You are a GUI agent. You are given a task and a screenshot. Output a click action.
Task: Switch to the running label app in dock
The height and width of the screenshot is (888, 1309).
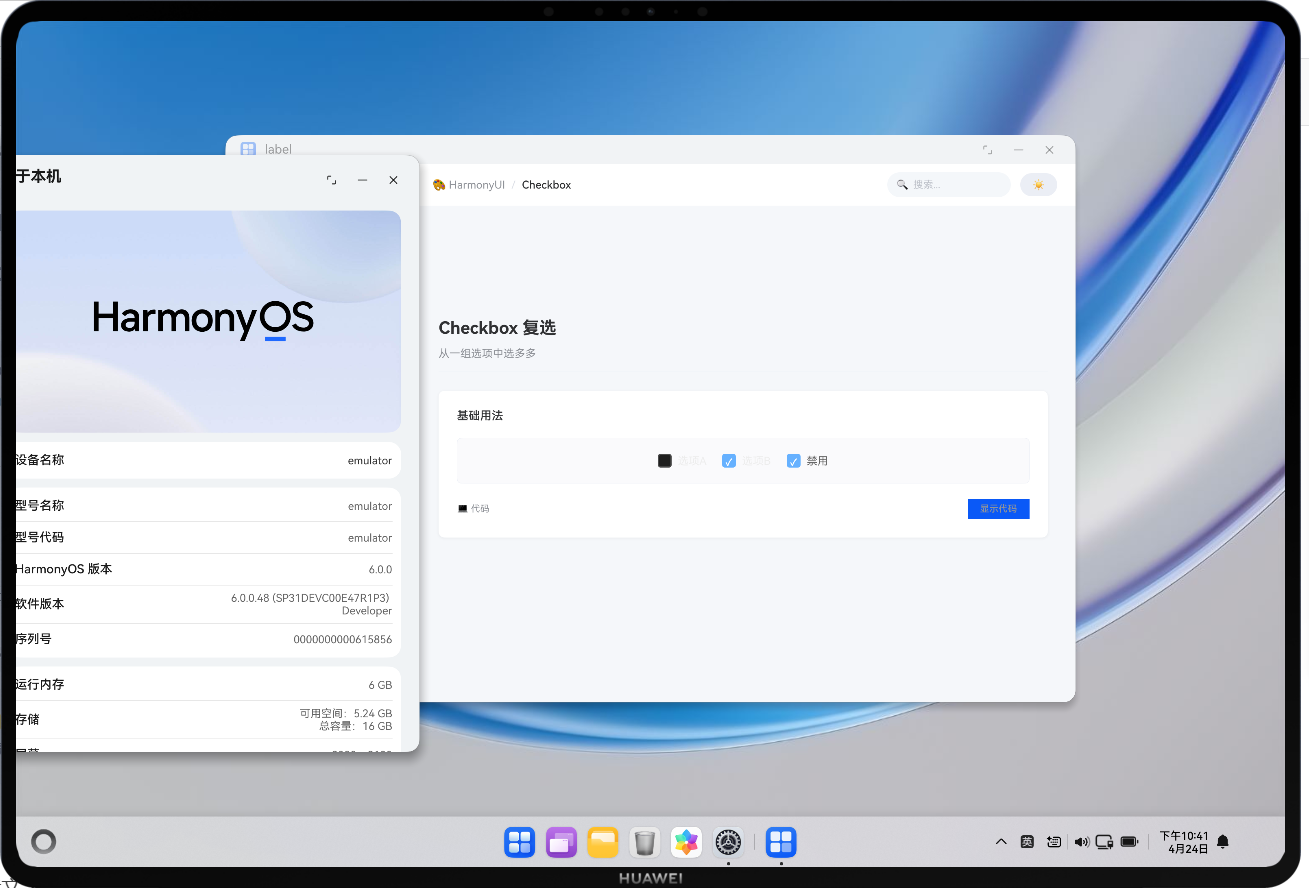[781, 842]
